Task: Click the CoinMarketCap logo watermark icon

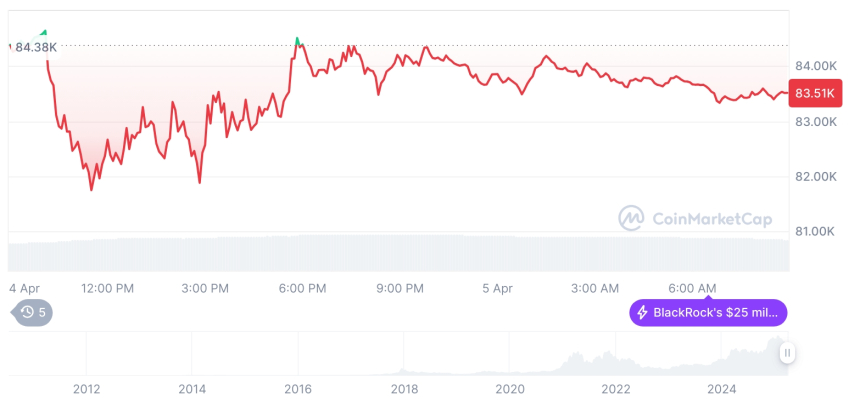Action: (x=631, y=217)
